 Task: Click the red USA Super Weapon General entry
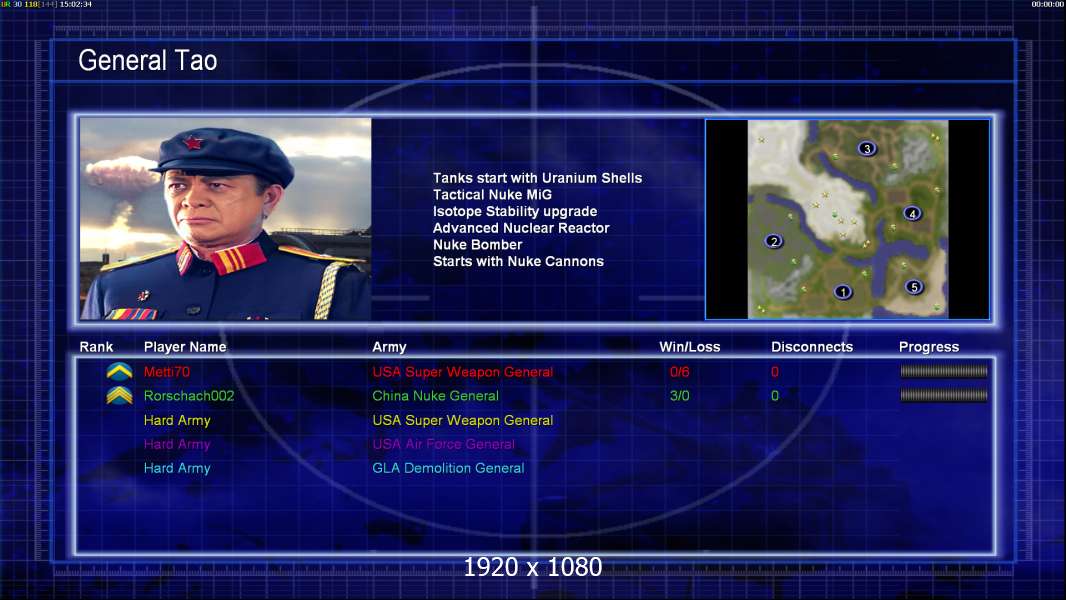click(x=462, y=372)
